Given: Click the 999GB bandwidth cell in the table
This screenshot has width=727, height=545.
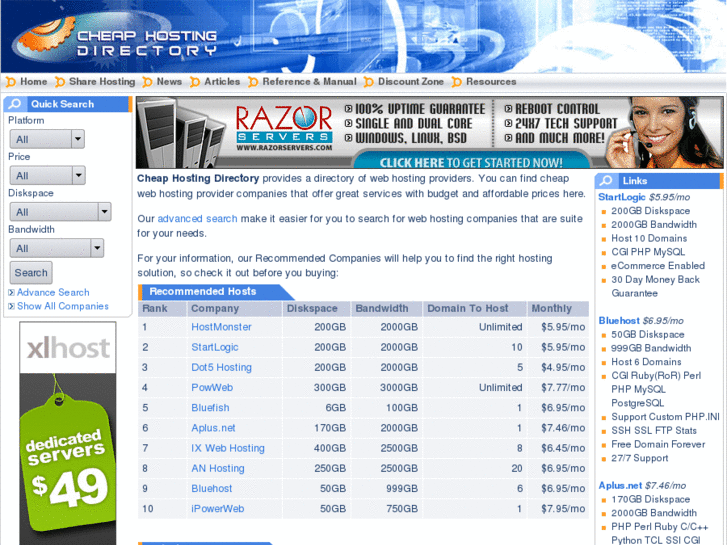Looking at the screenshot, I should tap(402, 488).
